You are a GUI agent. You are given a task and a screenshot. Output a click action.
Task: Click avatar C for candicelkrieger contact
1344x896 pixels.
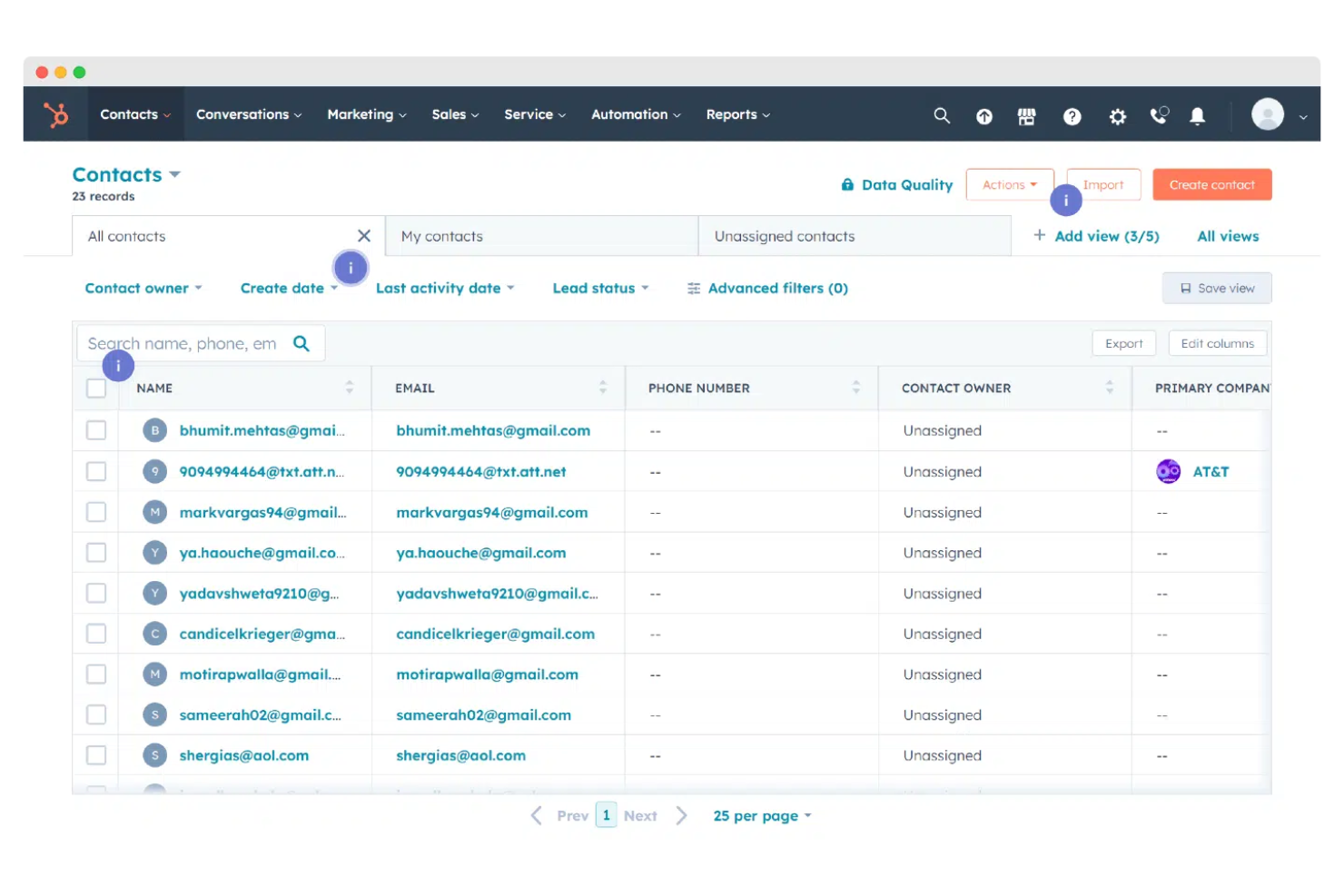(x=155, y=634)
